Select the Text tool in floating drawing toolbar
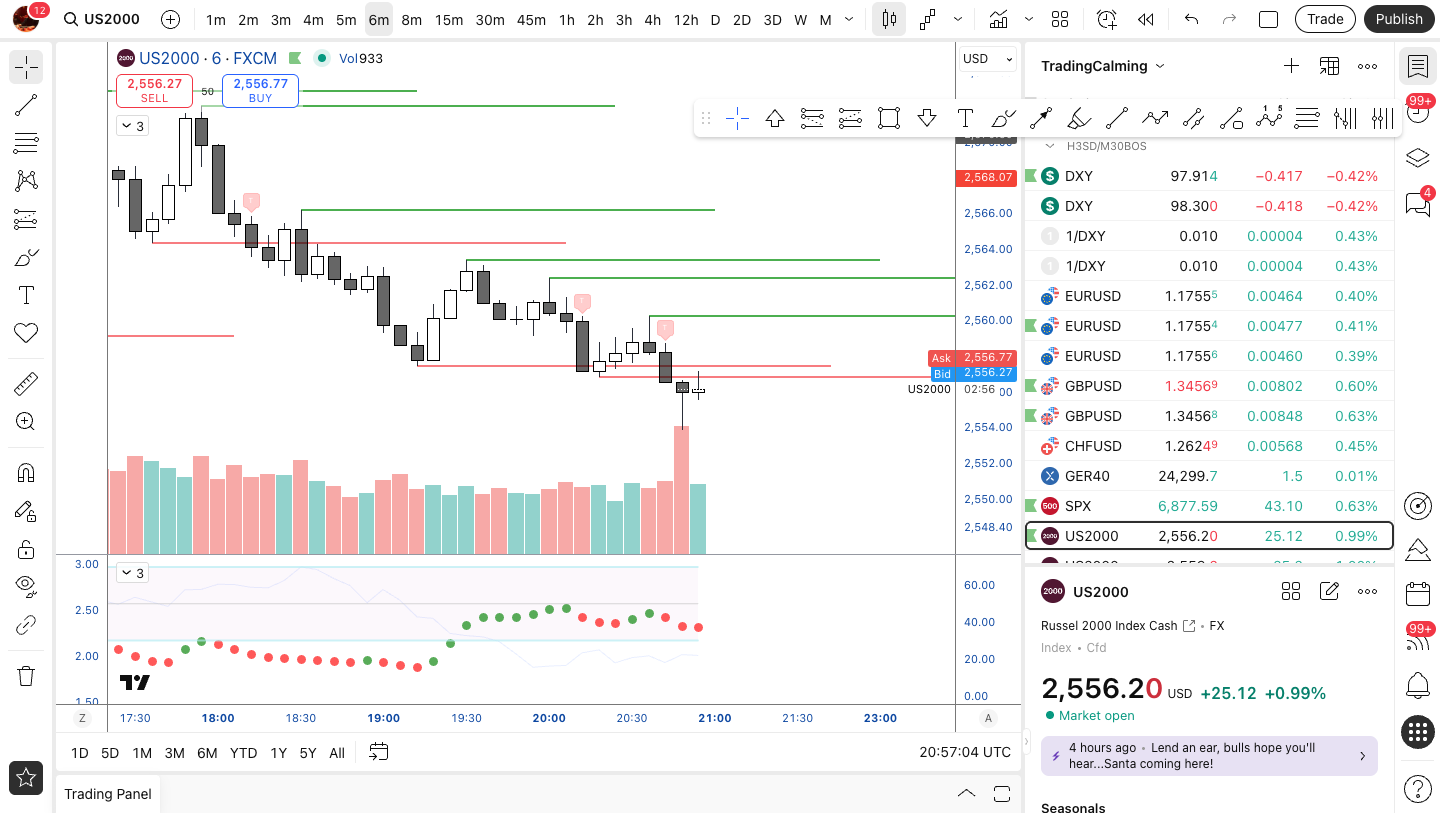The image size is (1440, 813). (965, 119)
